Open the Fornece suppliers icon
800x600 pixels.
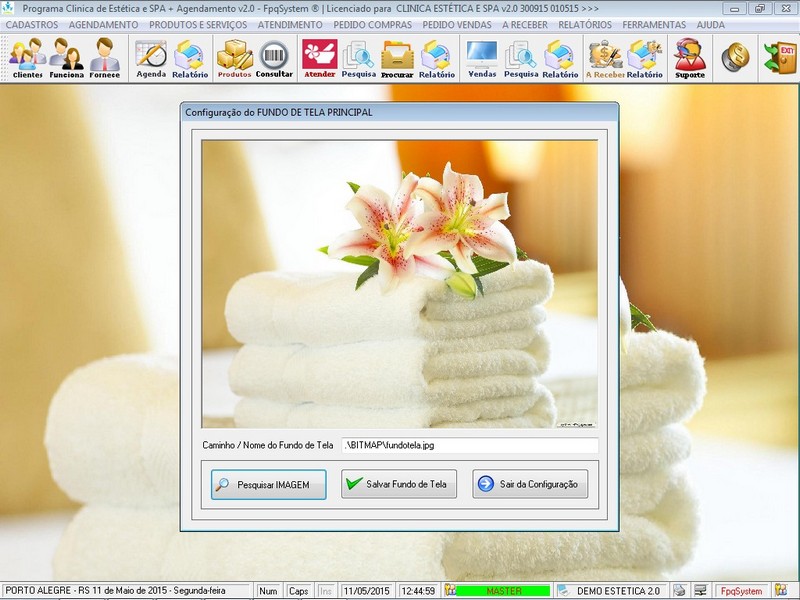coord(105,59)
